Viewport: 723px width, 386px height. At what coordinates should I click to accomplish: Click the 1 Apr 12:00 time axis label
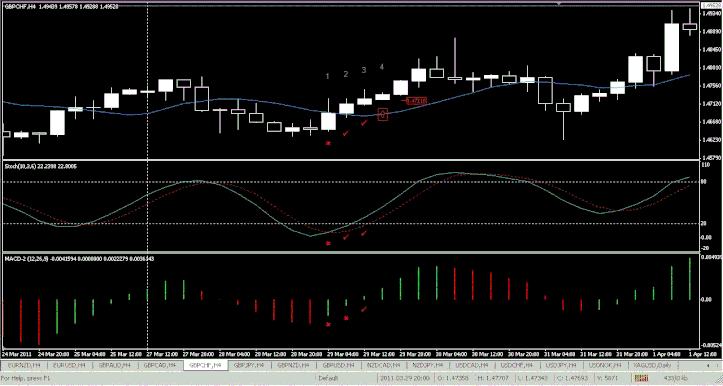pos(702,355)
